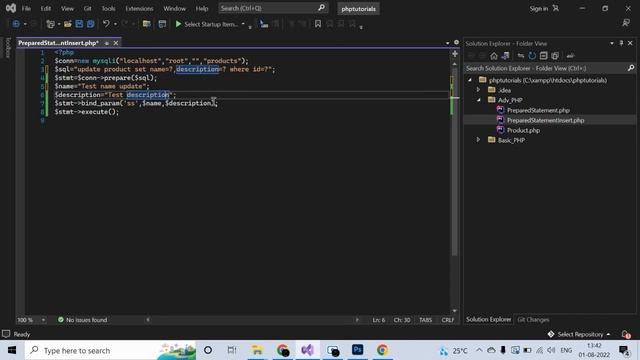Image resolution: width=640 pixels, height=360 pixels.
Task: Click the navigate backward toolbar icon
Action: click(x=16, y=24)
